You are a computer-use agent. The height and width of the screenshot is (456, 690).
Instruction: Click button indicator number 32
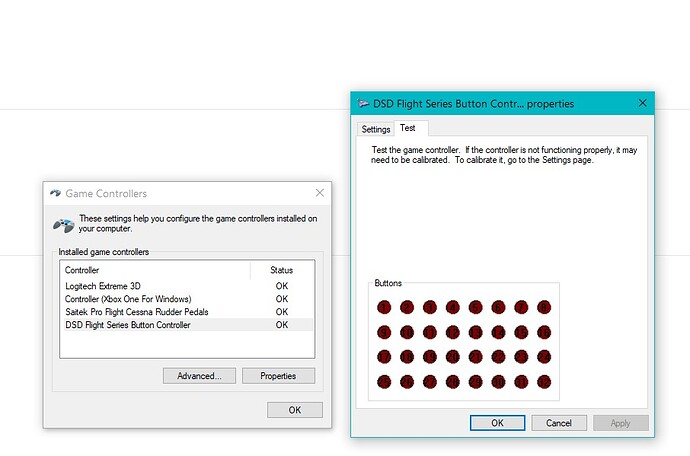pyautogui.click(x=544, y=381)
